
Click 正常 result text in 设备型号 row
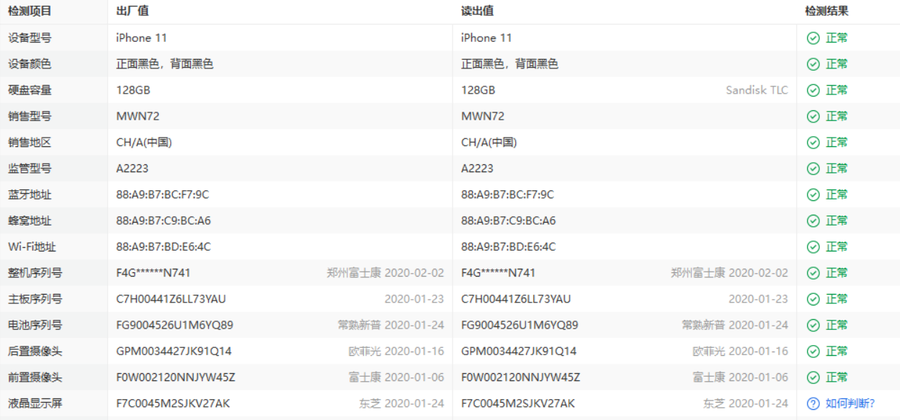pyautogui.click(x=836, y=38)
